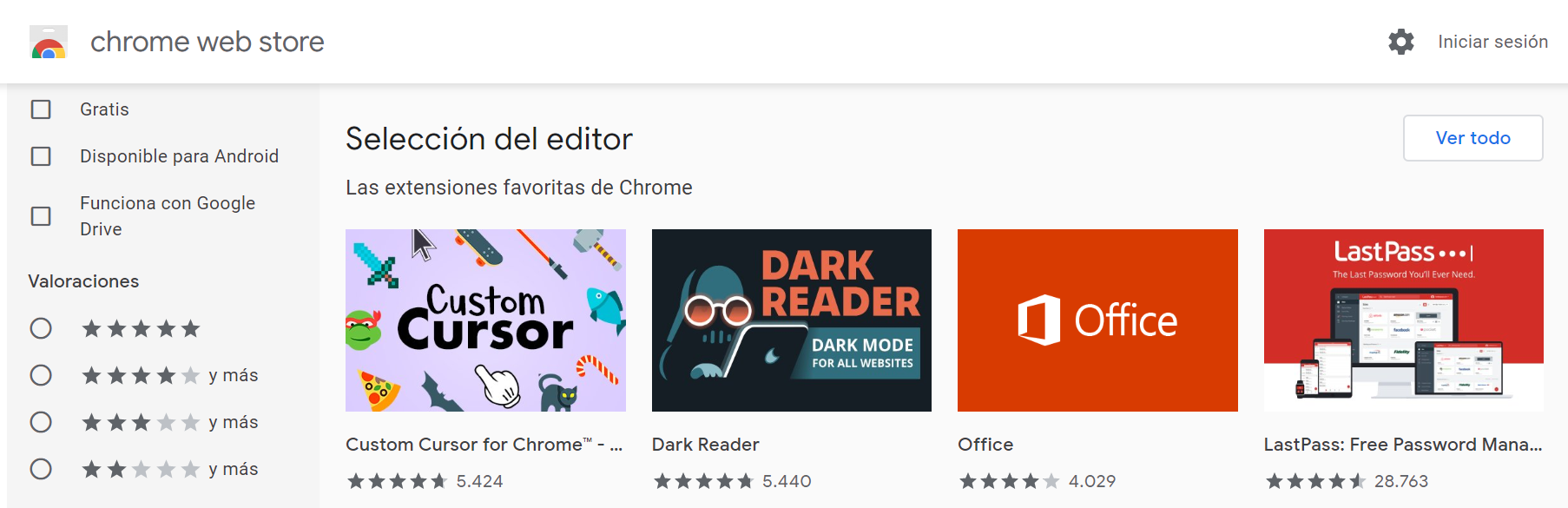Select four stars y más rating filter
Image resolution: width=1568 pixels, height=508 pixels.
click(41, 375)
